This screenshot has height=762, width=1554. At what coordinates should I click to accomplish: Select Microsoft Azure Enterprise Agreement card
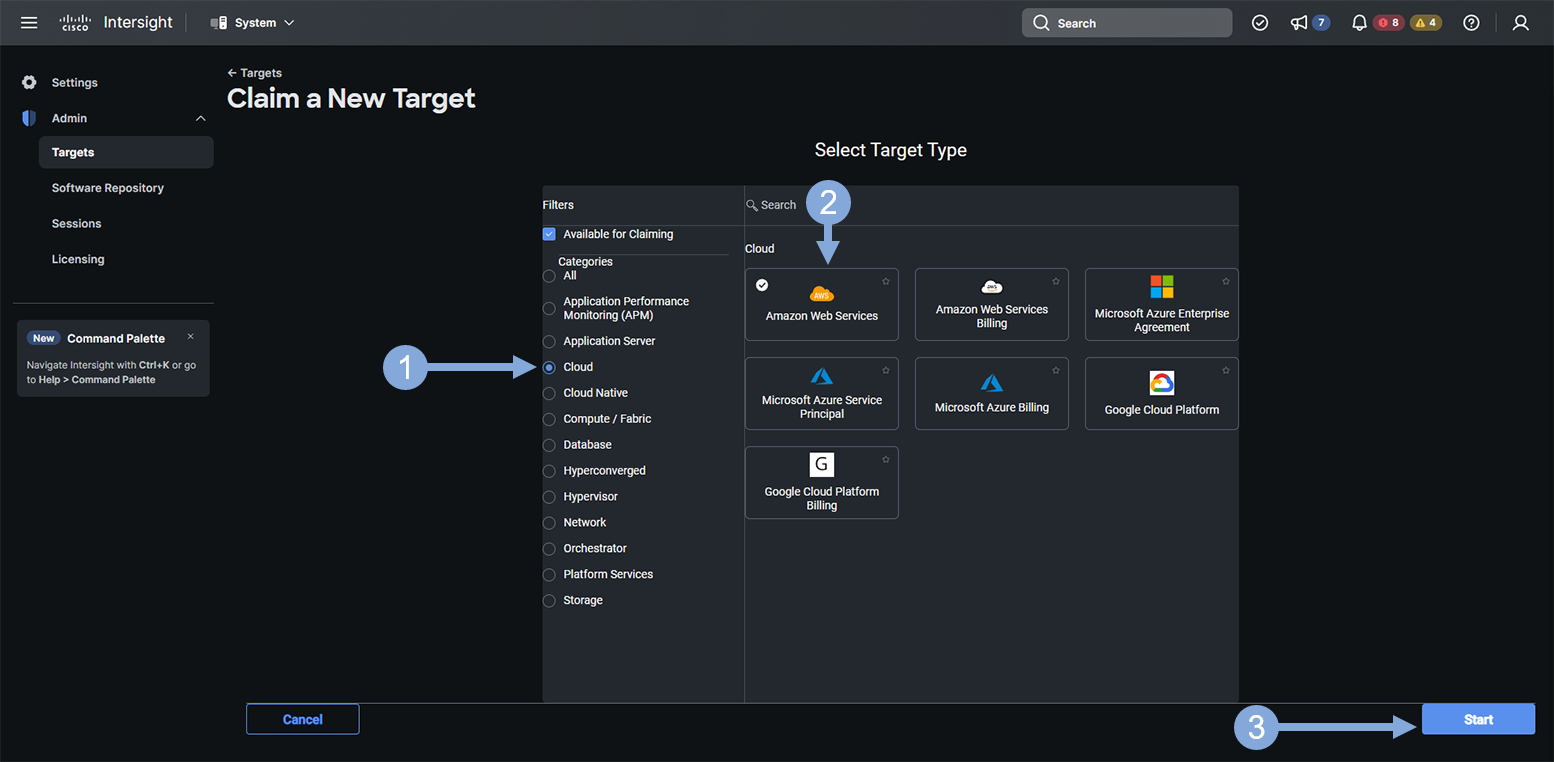point(1162,304)
